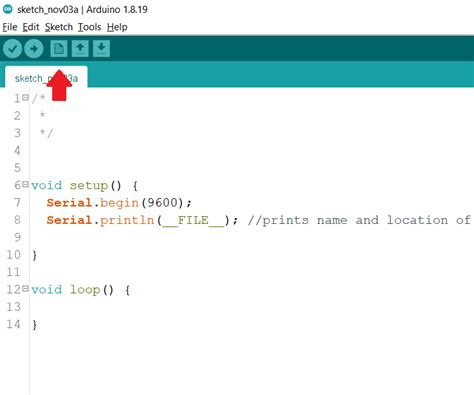Click the '//prints name and location' comment
The width and height of the screenshot is (474, 395).
pyautogui.click(x=359, y=220)
